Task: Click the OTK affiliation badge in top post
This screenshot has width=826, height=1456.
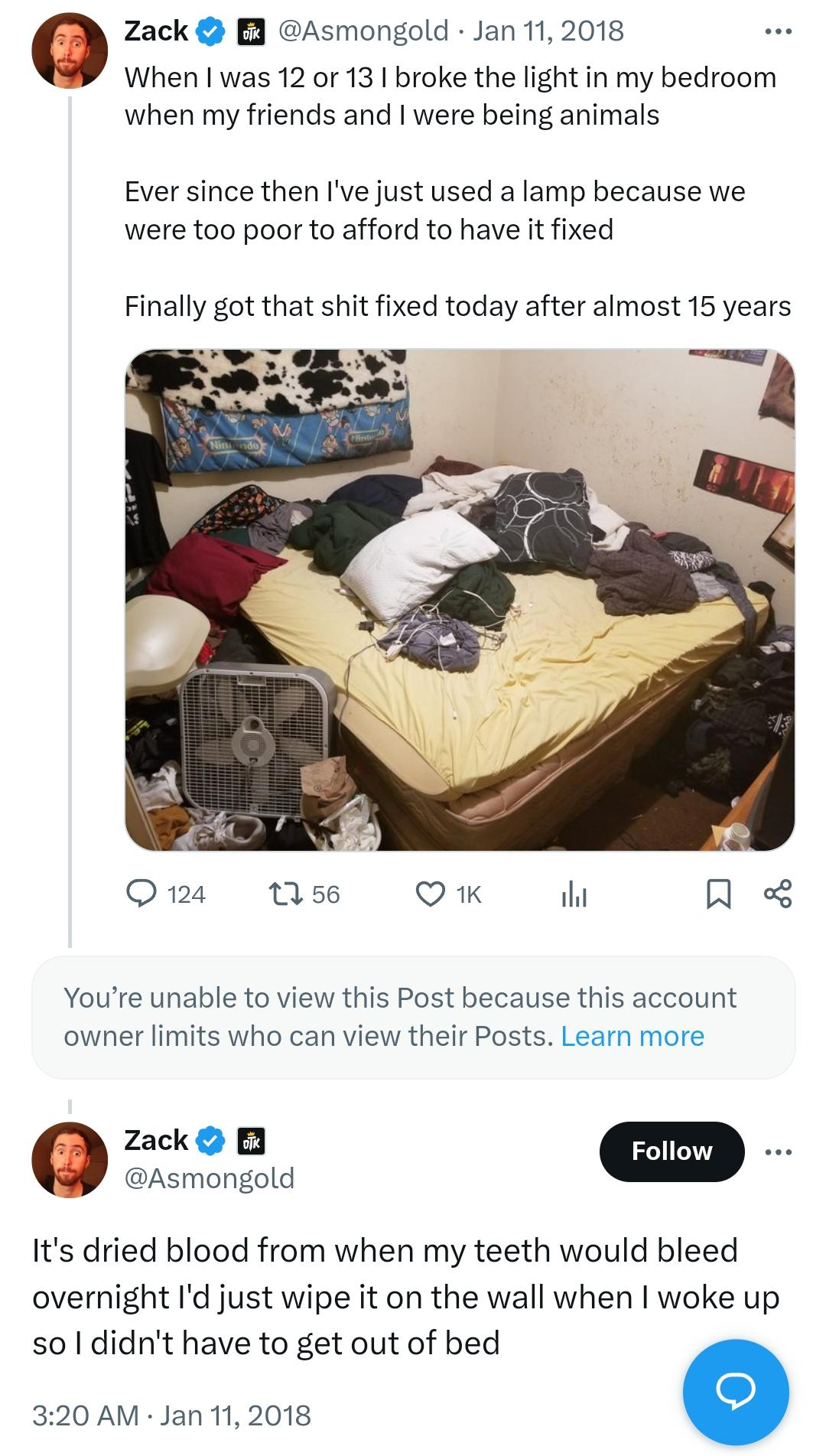Action: 251,32
